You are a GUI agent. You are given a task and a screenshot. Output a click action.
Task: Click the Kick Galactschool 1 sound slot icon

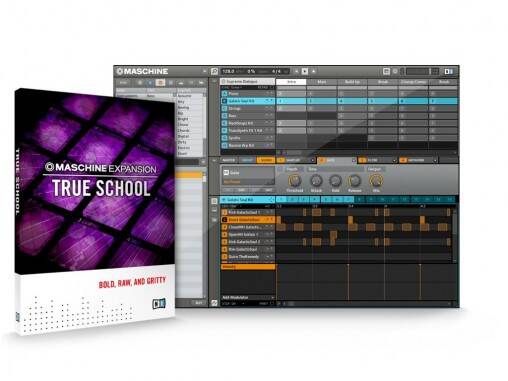click(225, 212)
